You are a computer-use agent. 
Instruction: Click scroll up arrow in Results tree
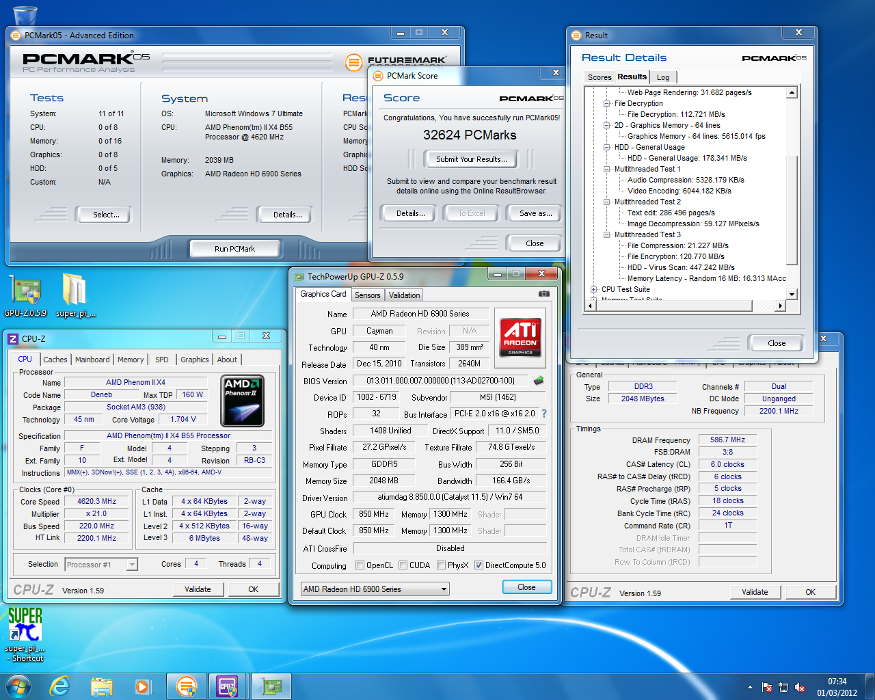click(792, 93)
